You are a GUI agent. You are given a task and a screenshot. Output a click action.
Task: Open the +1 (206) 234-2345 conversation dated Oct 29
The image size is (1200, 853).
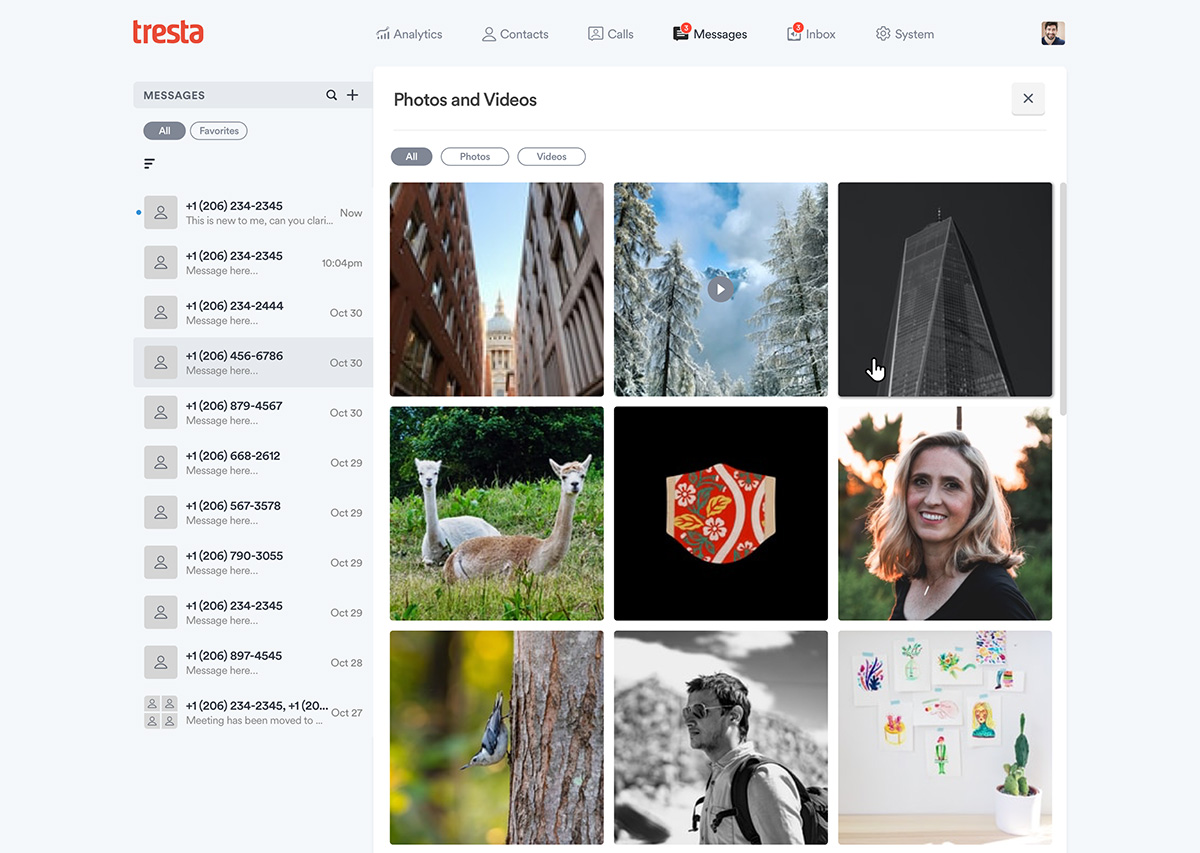click(253, 612)
